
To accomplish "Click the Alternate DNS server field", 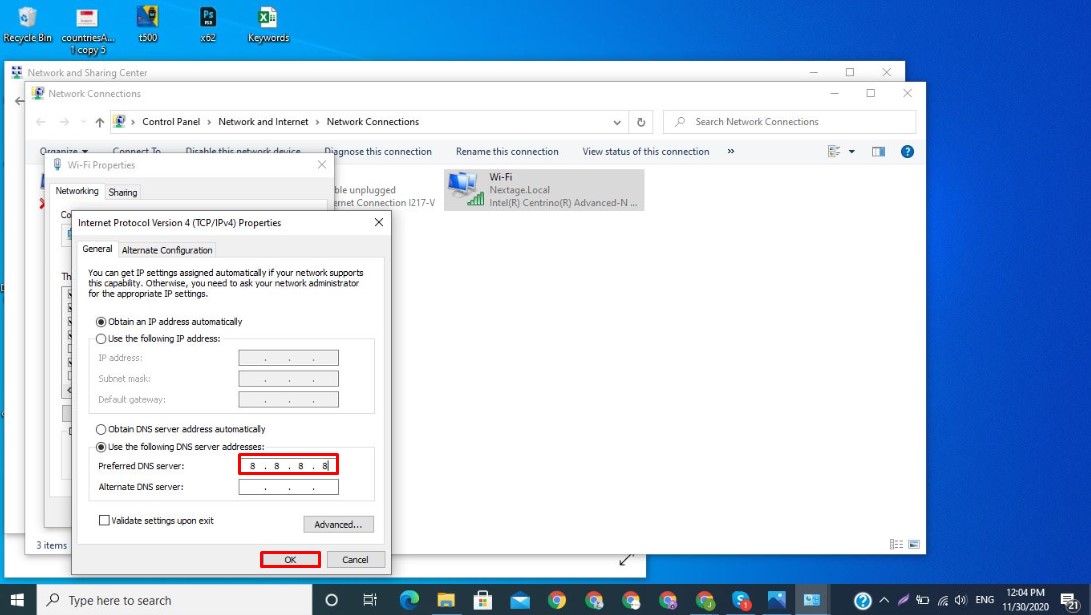I will click(289, 487).
